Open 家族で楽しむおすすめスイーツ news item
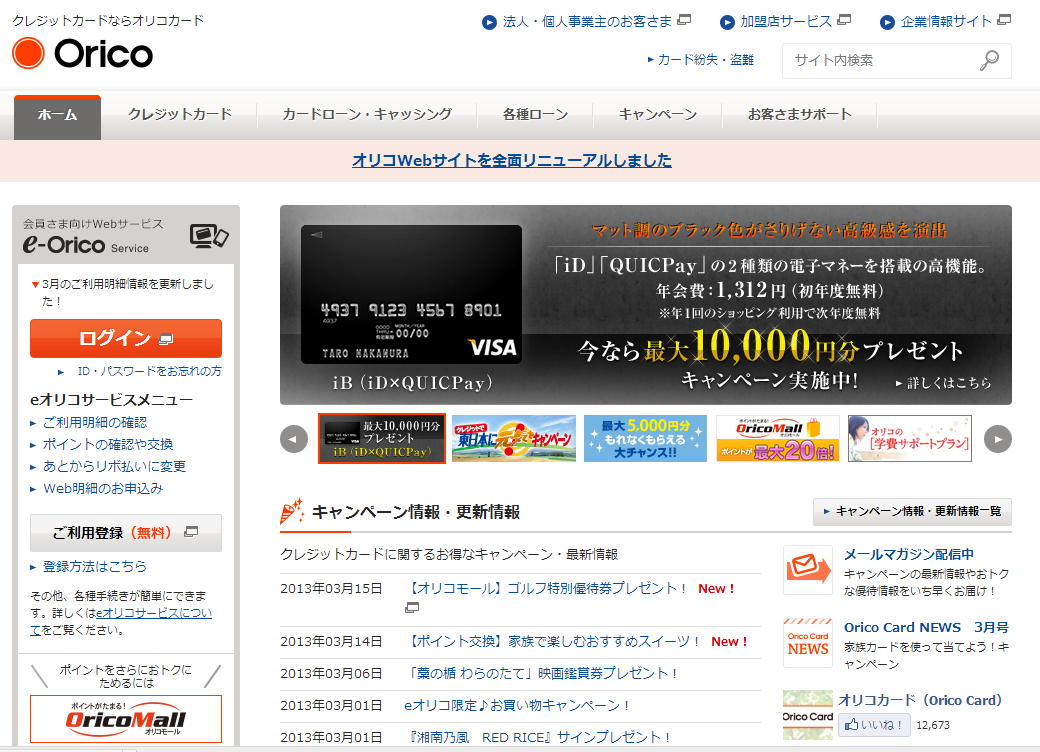 coord(554,641)
